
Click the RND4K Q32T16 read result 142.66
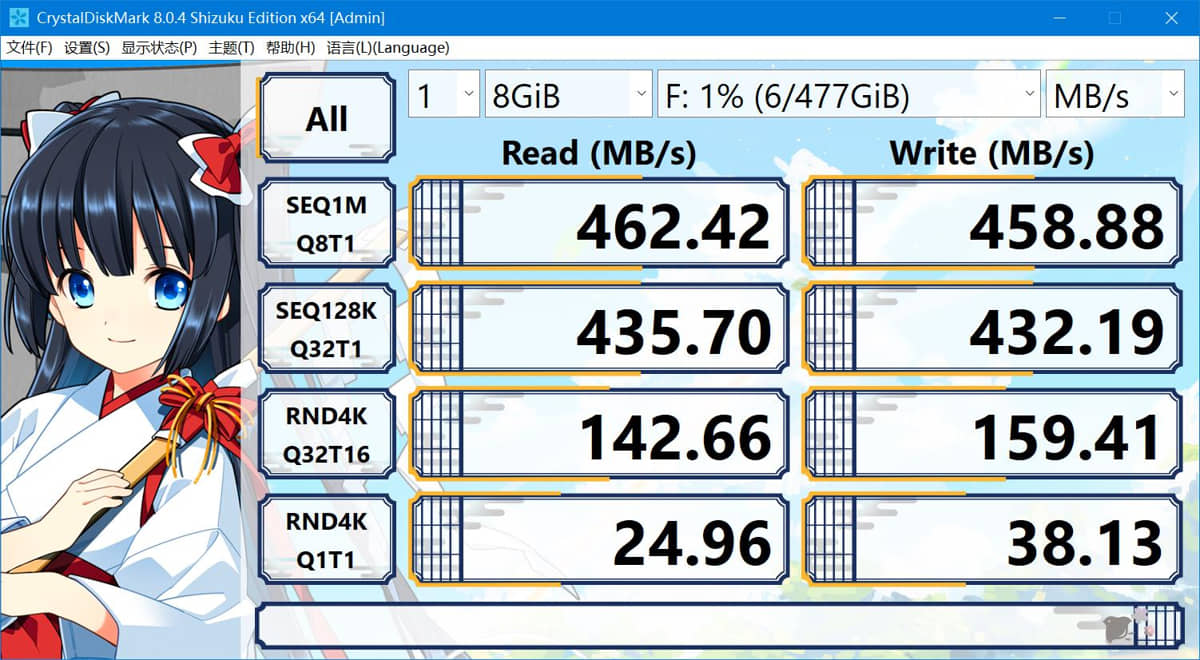[x=599, y=435]
